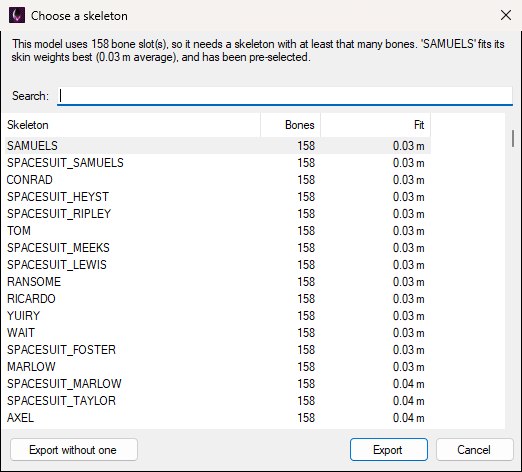Click the 0.03 m fit of SAMUELS
This screenshot has width=522, height=472.
408,146
